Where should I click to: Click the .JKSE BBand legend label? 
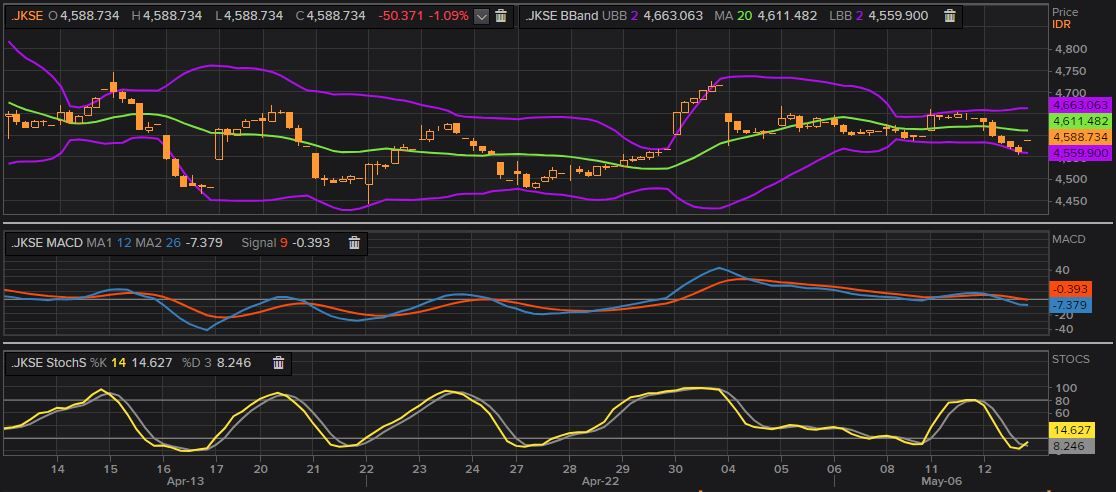(562, 16)
